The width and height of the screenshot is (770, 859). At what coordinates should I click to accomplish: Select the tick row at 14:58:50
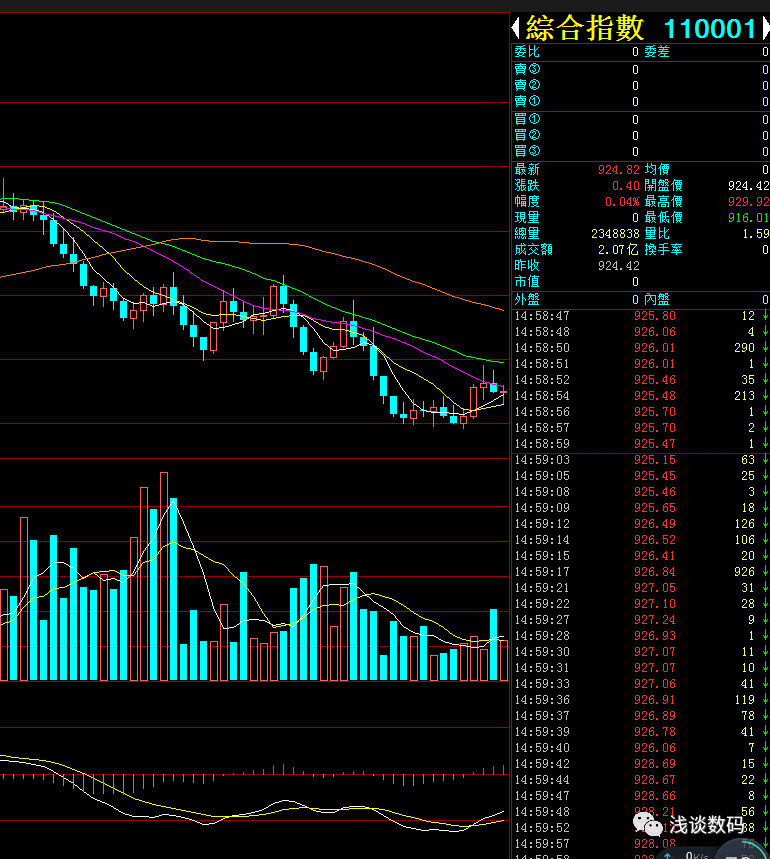[641, 348]
